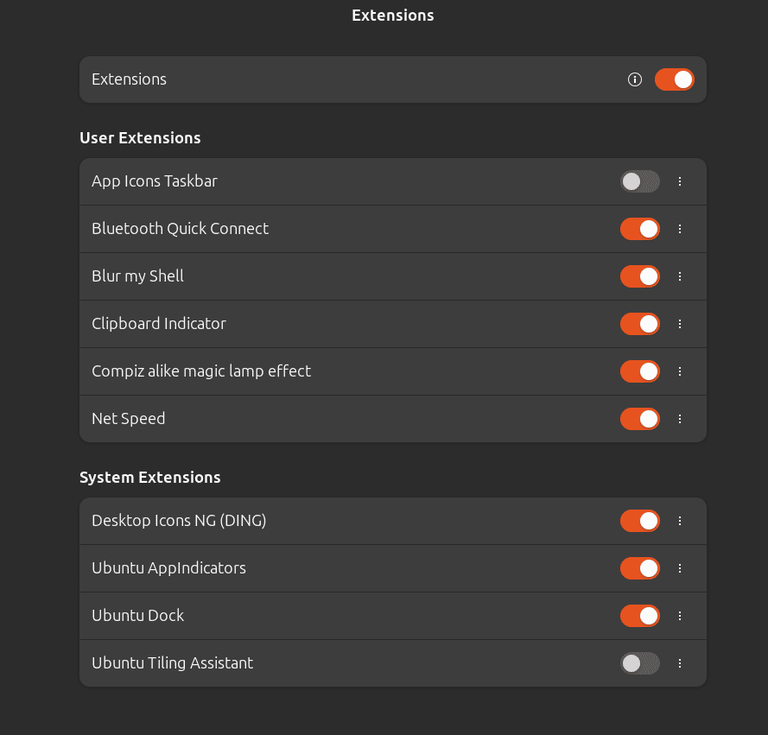This screenshot has width=768, height=735.
Task: Open three-dot menu for Bluetooth Quick Connect
Action: (x=680, y=229)
